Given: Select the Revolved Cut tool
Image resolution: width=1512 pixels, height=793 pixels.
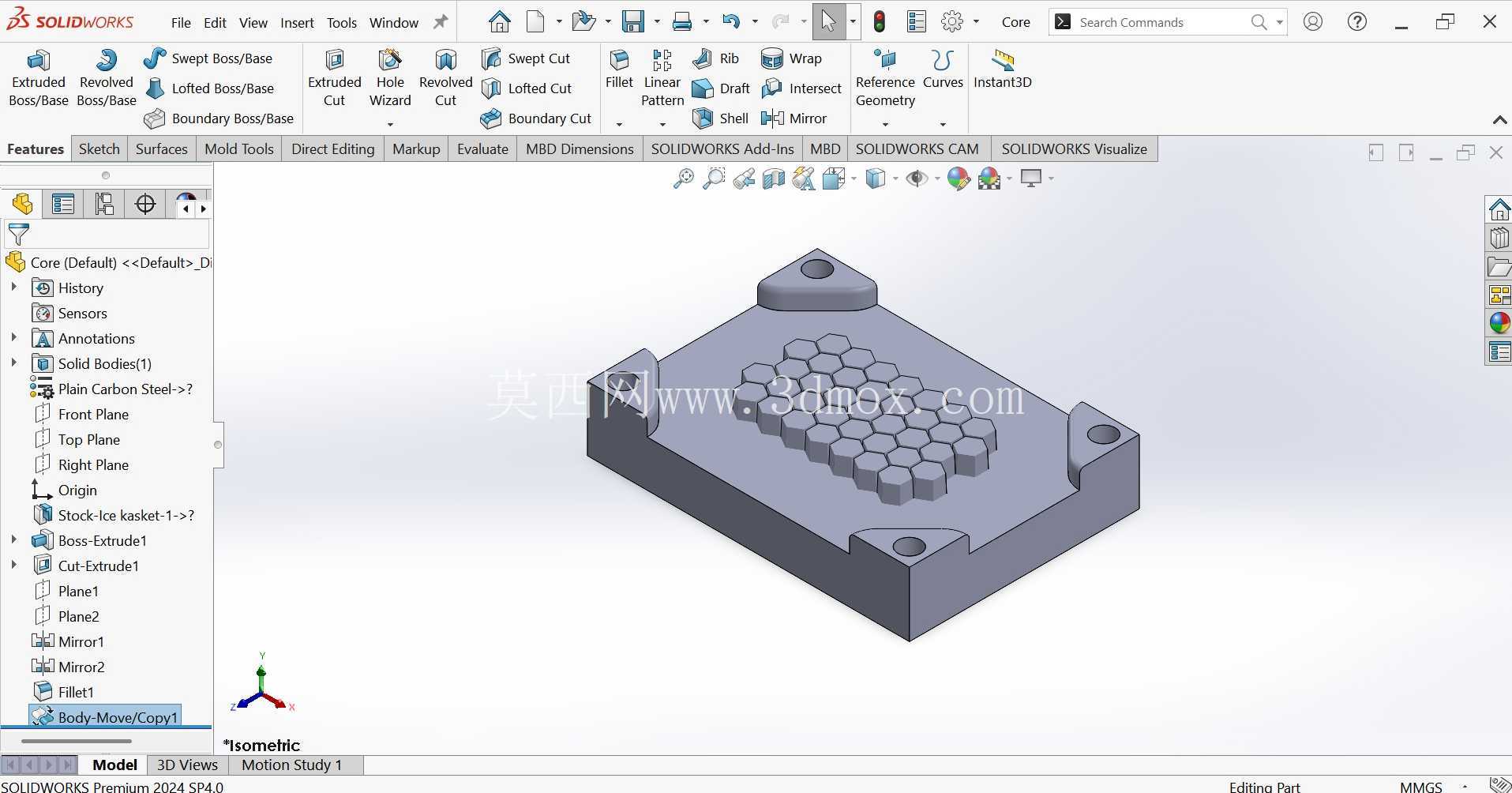Looking at the screenshot, I should (x=445, y=78).
